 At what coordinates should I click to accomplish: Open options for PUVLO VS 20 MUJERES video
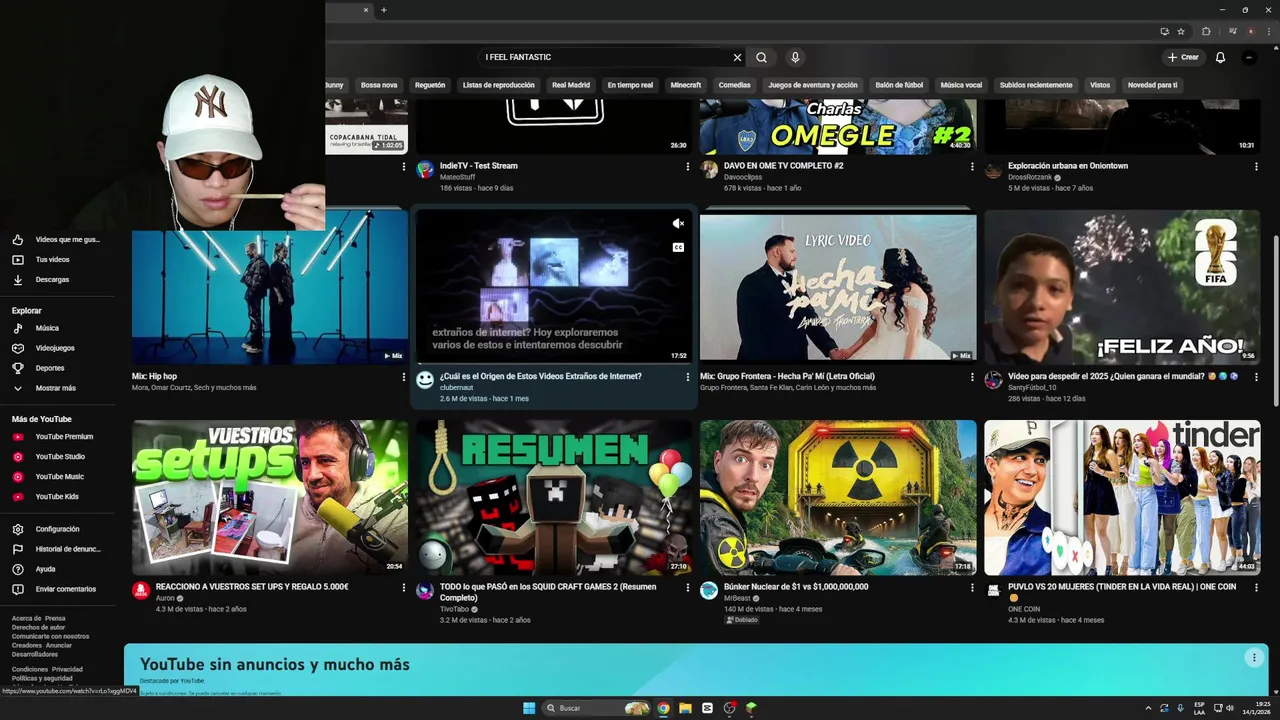click(1256, 588)
